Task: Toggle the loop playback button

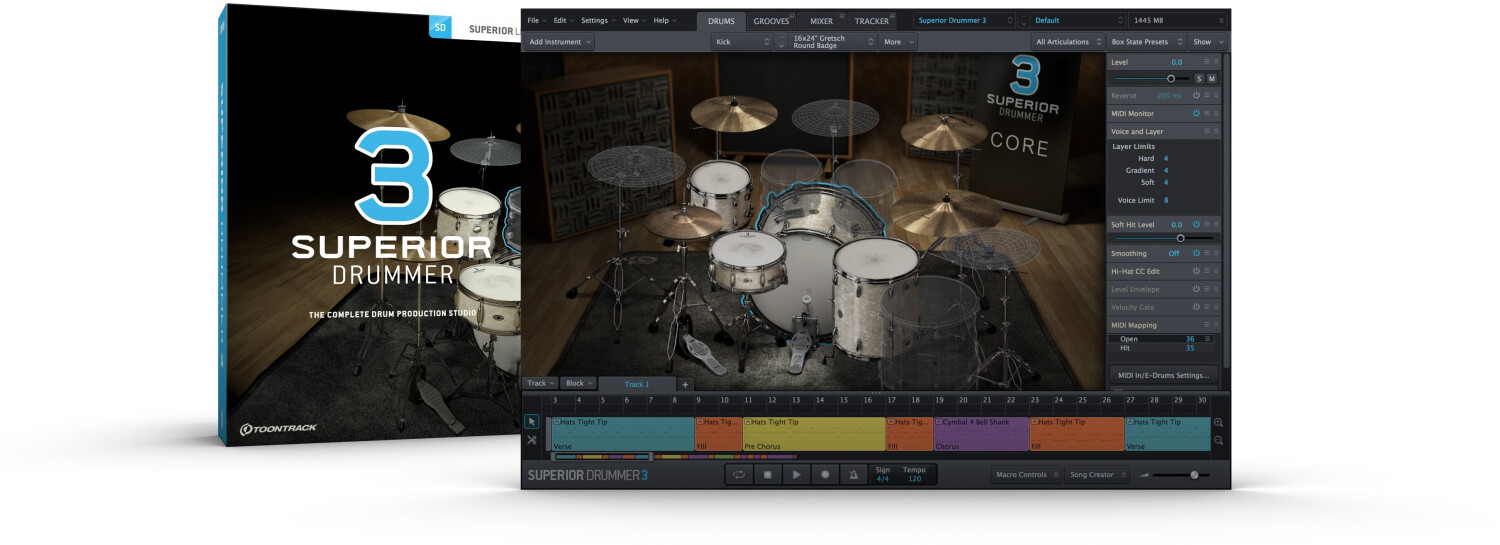Action: pos(739,475)
